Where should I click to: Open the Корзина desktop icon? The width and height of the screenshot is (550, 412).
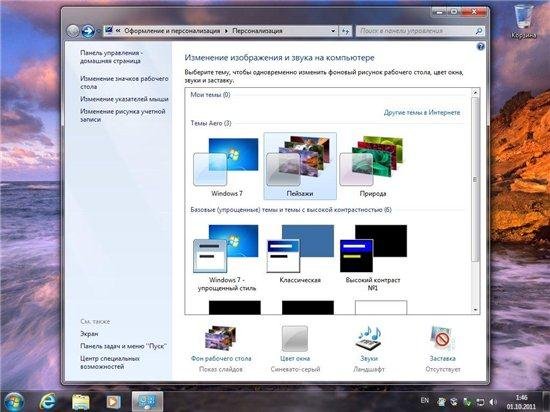523,20
